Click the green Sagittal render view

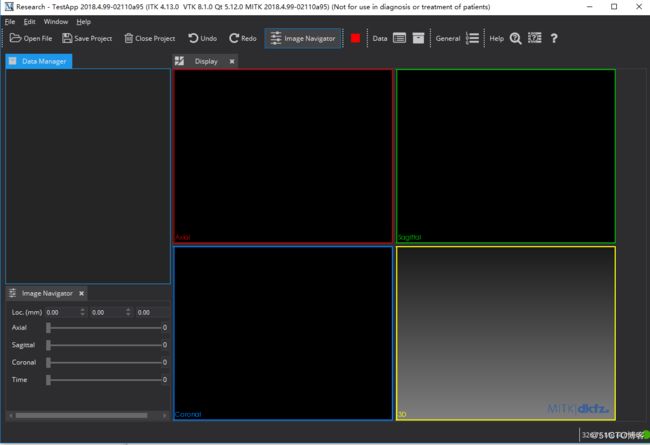pos(506,156)
